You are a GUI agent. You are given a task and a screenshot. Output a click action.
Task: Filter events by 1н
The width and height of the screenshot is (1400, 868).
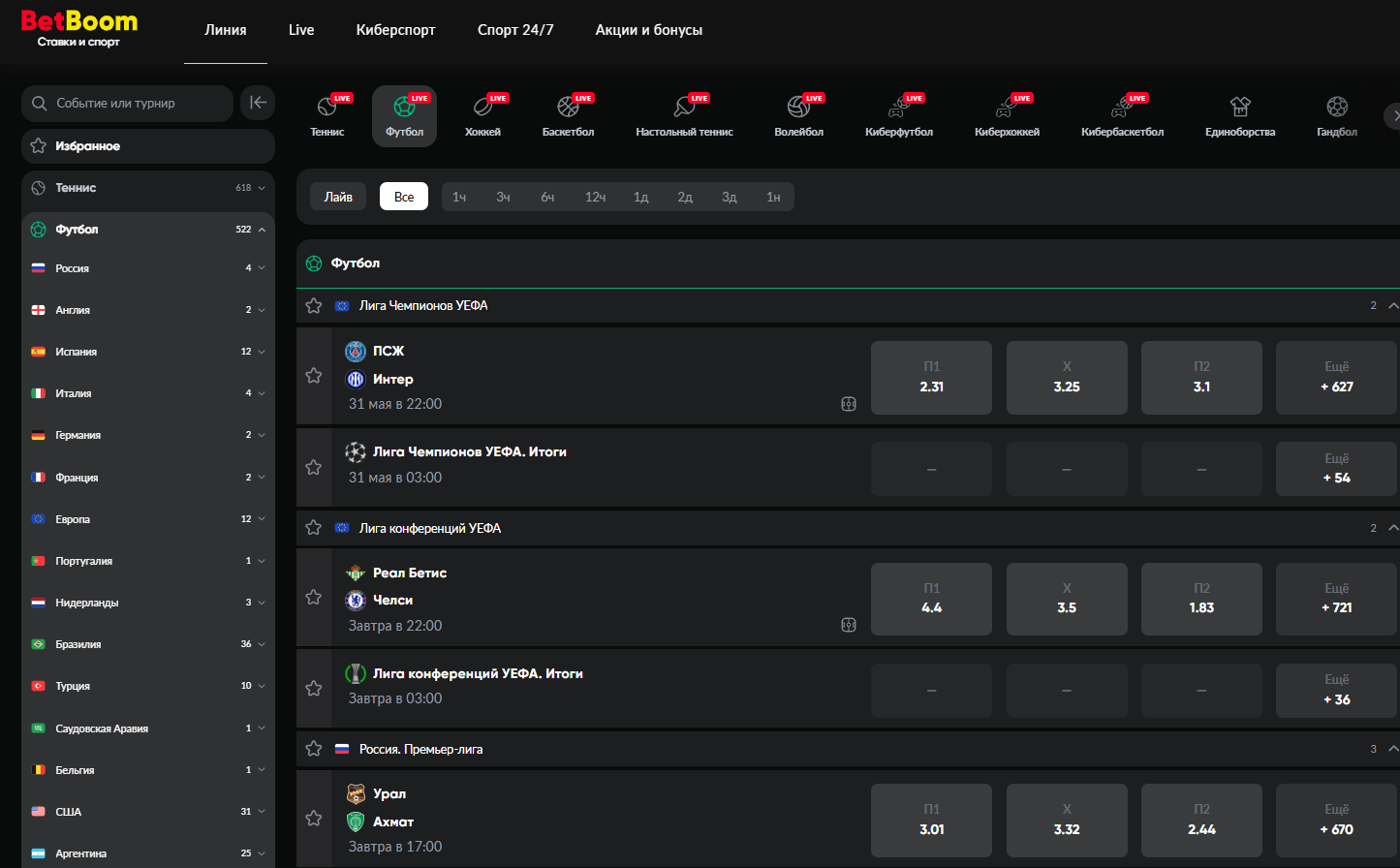coord(773,197)
